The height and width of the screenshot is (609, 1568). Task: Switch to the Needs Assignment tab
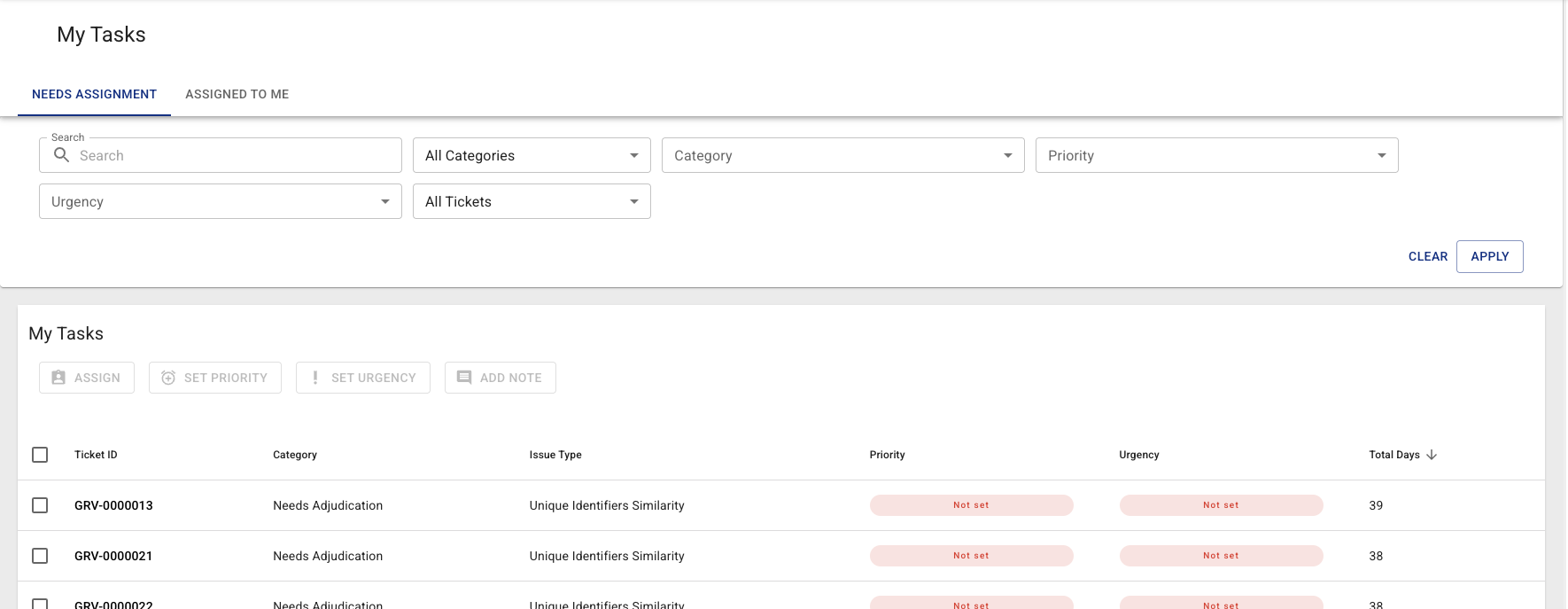(94, 94)
